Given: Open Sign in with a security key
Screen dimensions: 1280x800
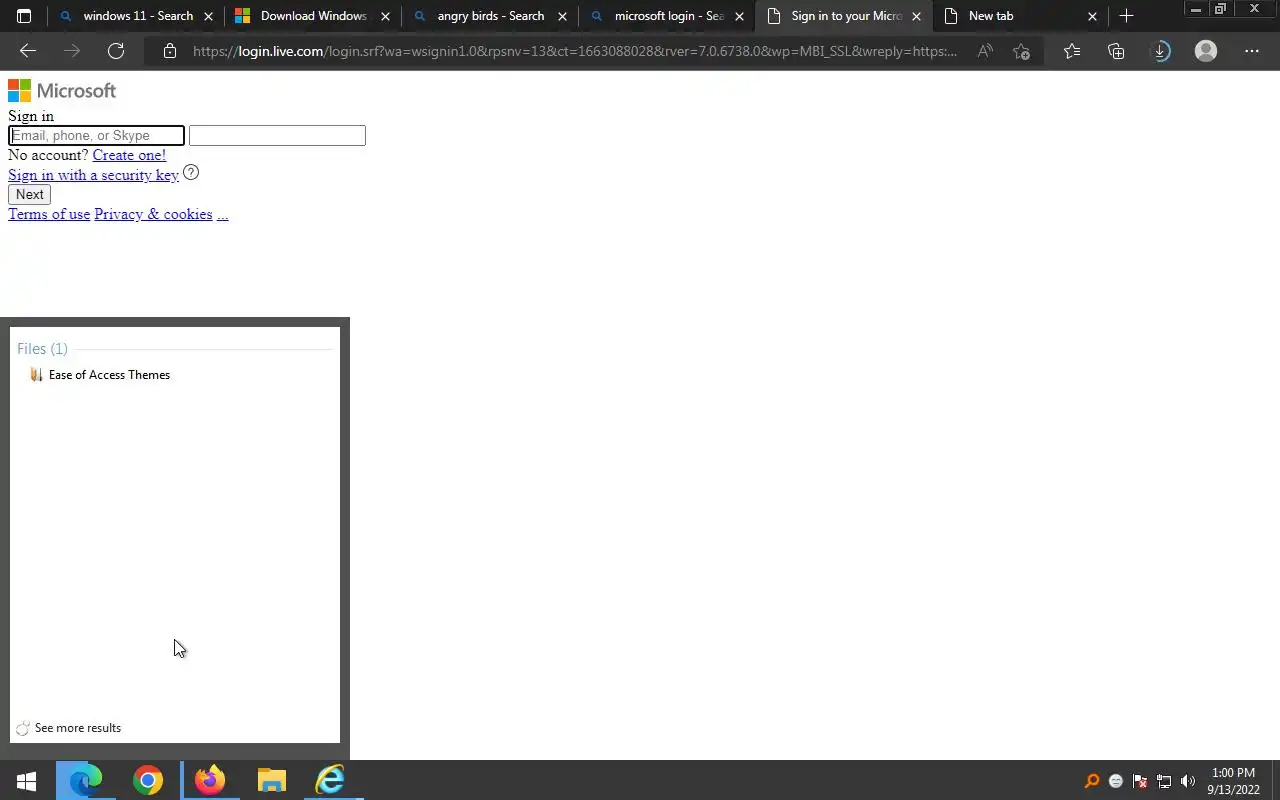Looking at the screenshot, I should pyautogui.click(x=93, y=175).
